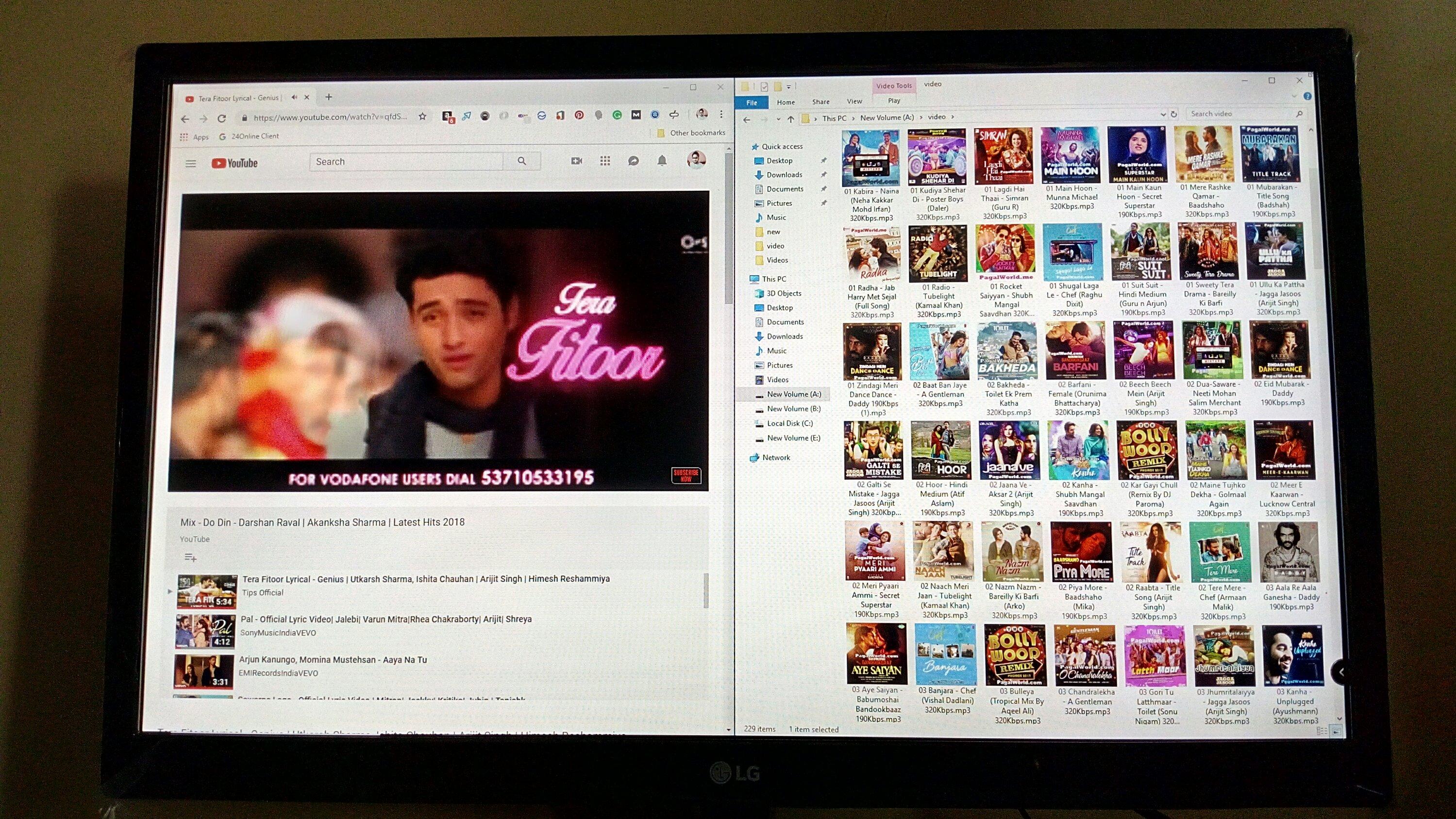Open YouTube hamburger guide menu

[190, 163]
